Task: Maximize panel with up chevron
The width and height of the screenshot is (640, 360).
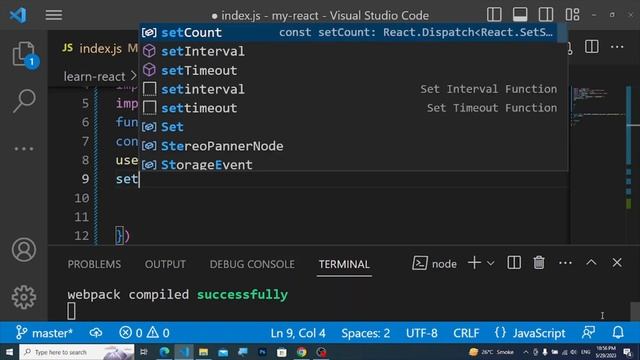Action: [591, 262]
